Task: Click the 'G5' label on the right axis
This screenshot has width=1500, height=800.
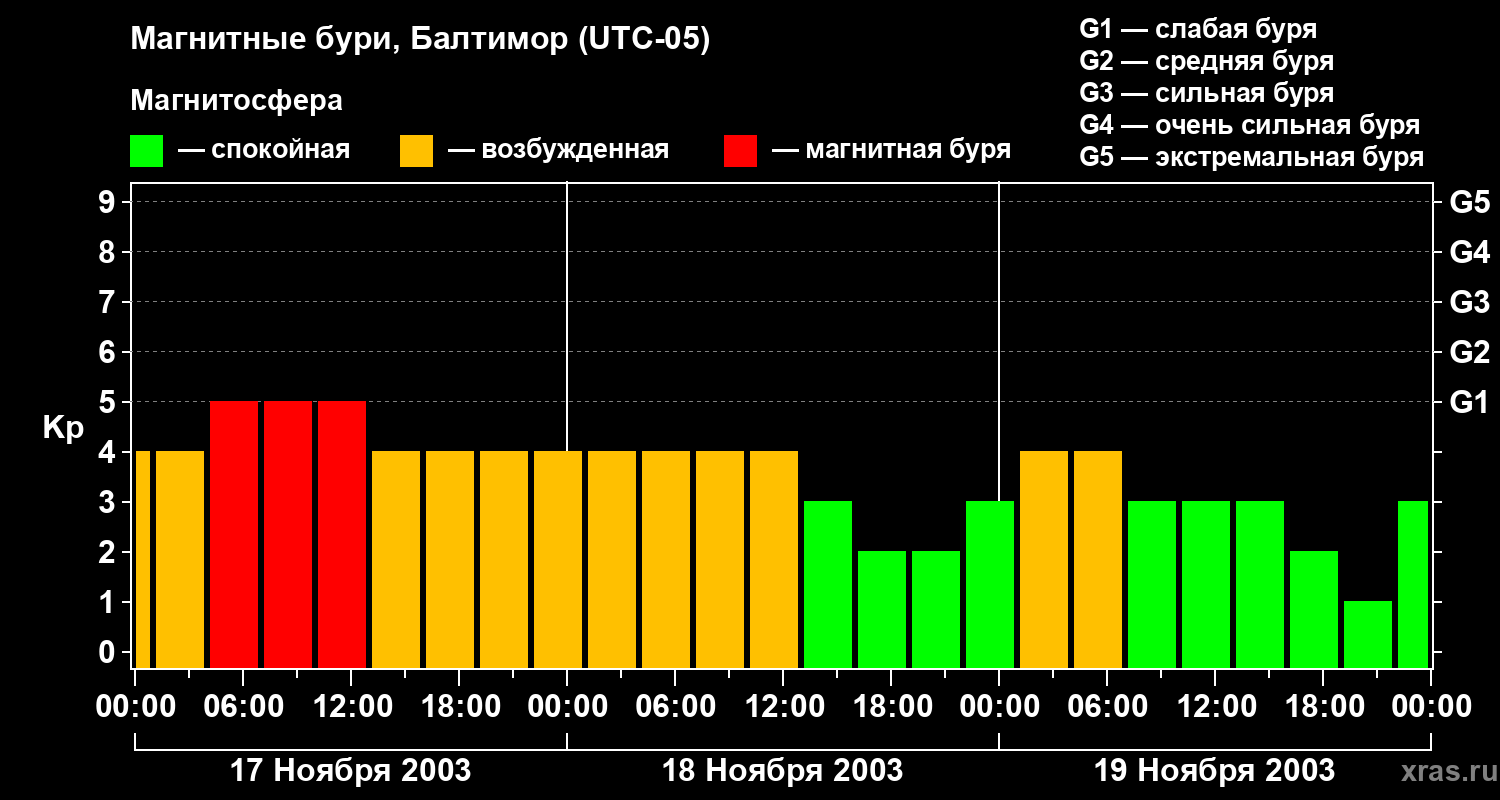Action: point(1469,202)
